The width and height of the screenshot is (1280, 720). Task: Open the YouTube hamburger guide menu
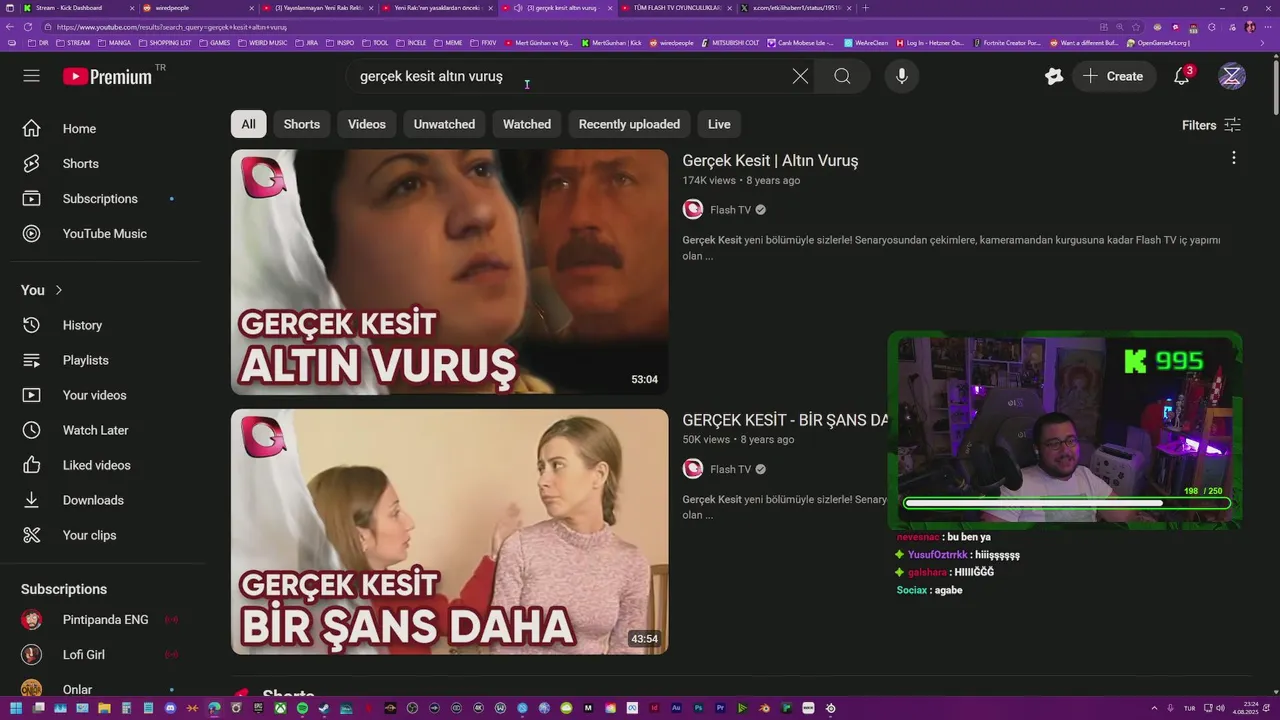(32, 76)
